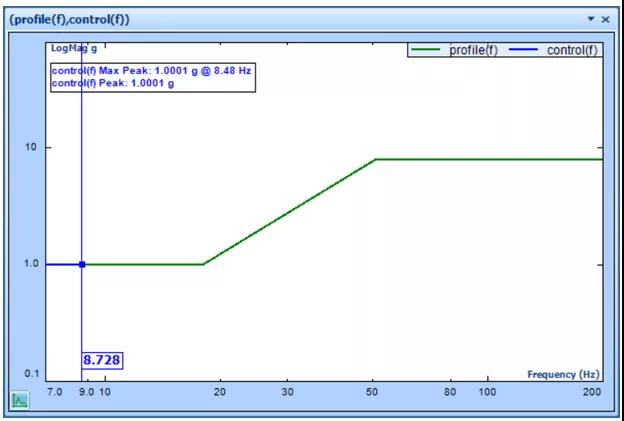624x421 pixels.
Task: Click the 200 Hz tick on frequency axis
Action: 592,392
